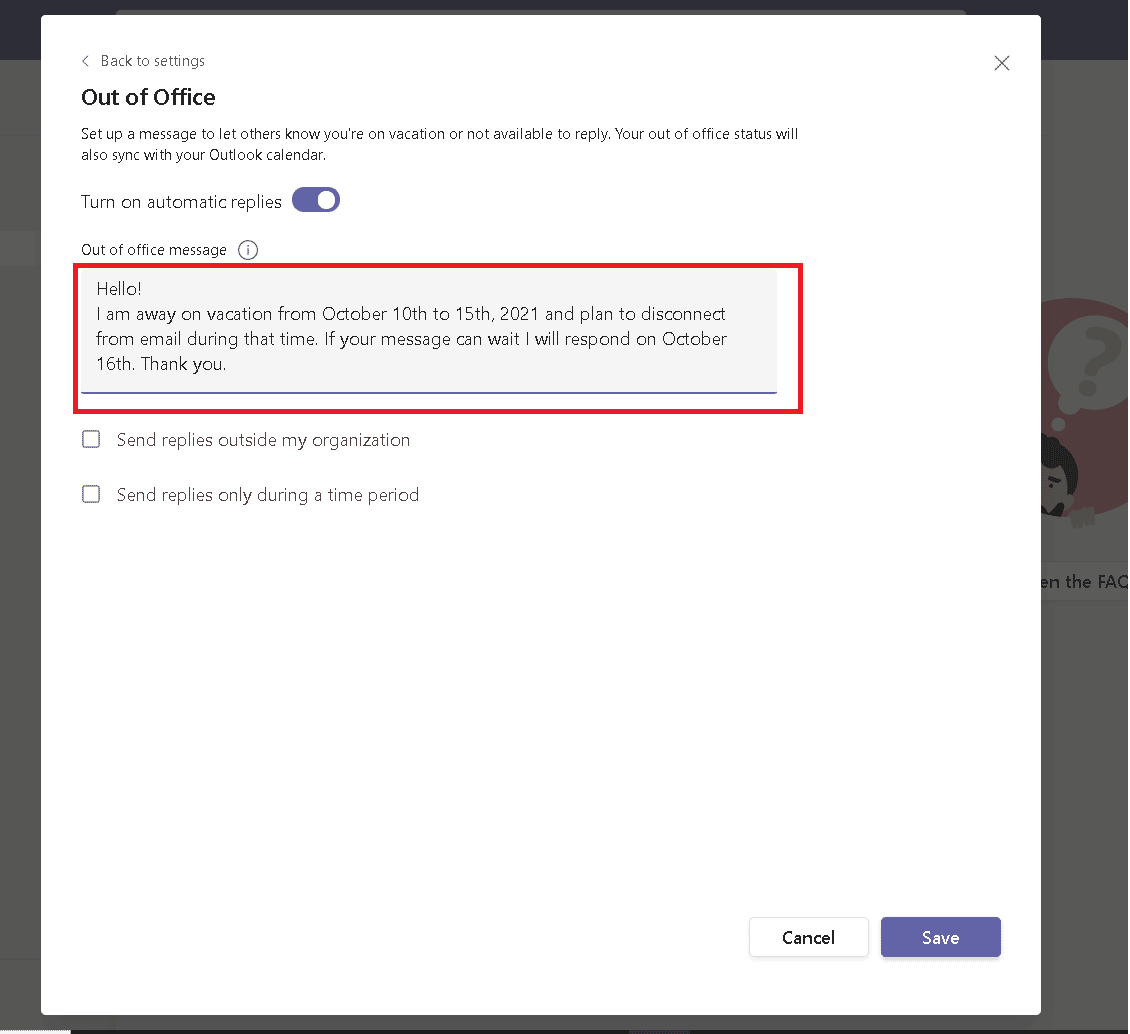Save the out of office settings
The height and width of the screenshot is (1034, 1130).
940,937
